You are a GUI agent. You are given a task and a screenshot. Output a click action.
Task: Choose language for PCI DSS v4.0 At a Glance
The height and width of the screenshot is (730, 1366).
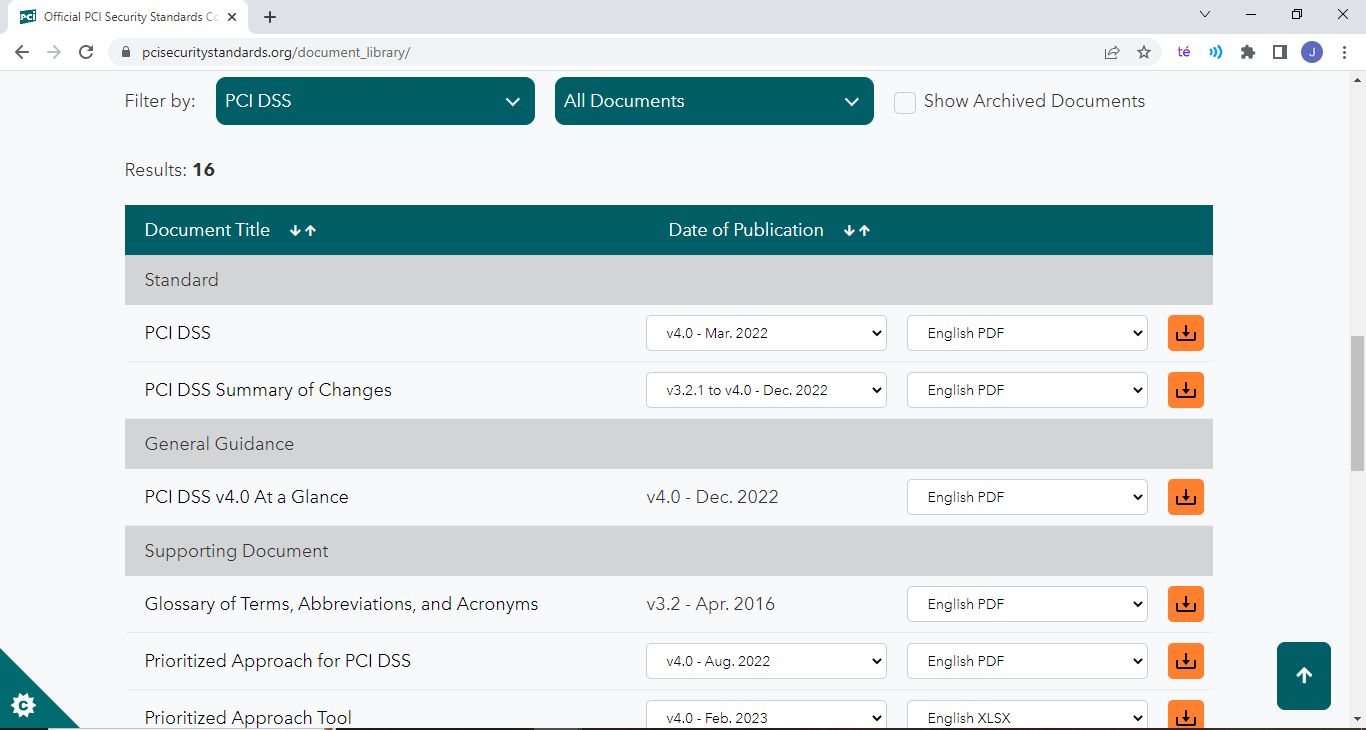tap(1027, 497)
